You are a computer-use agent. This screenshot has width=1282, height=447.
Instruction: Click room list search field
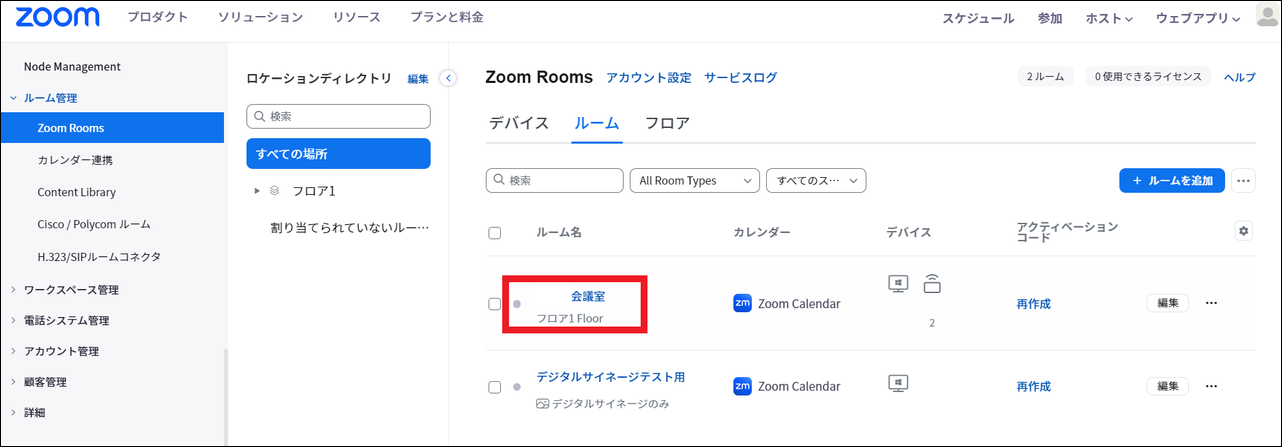pyautogui.click(x=554, y=181)
